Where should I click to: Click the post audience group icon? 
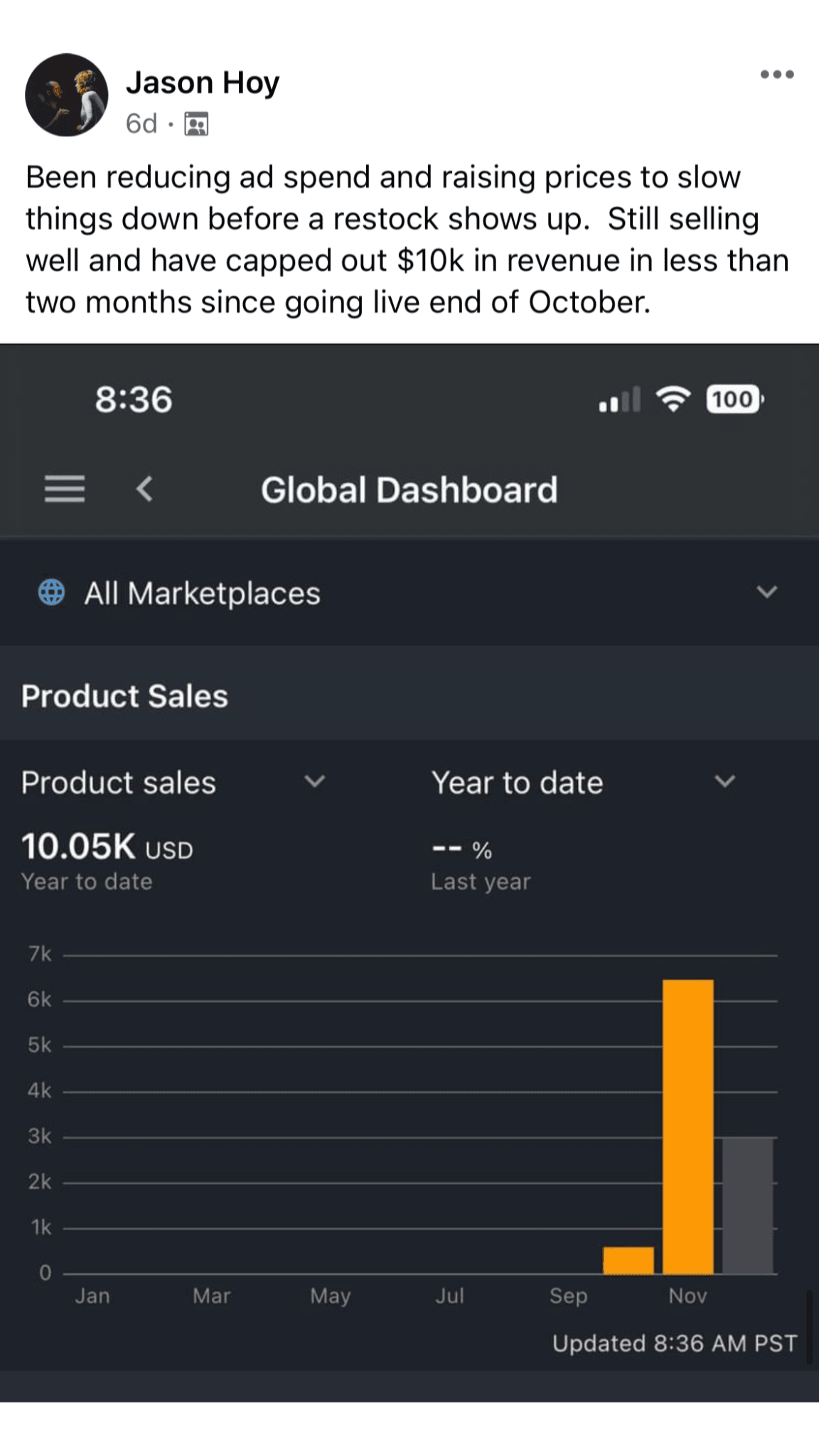(196, 124)
